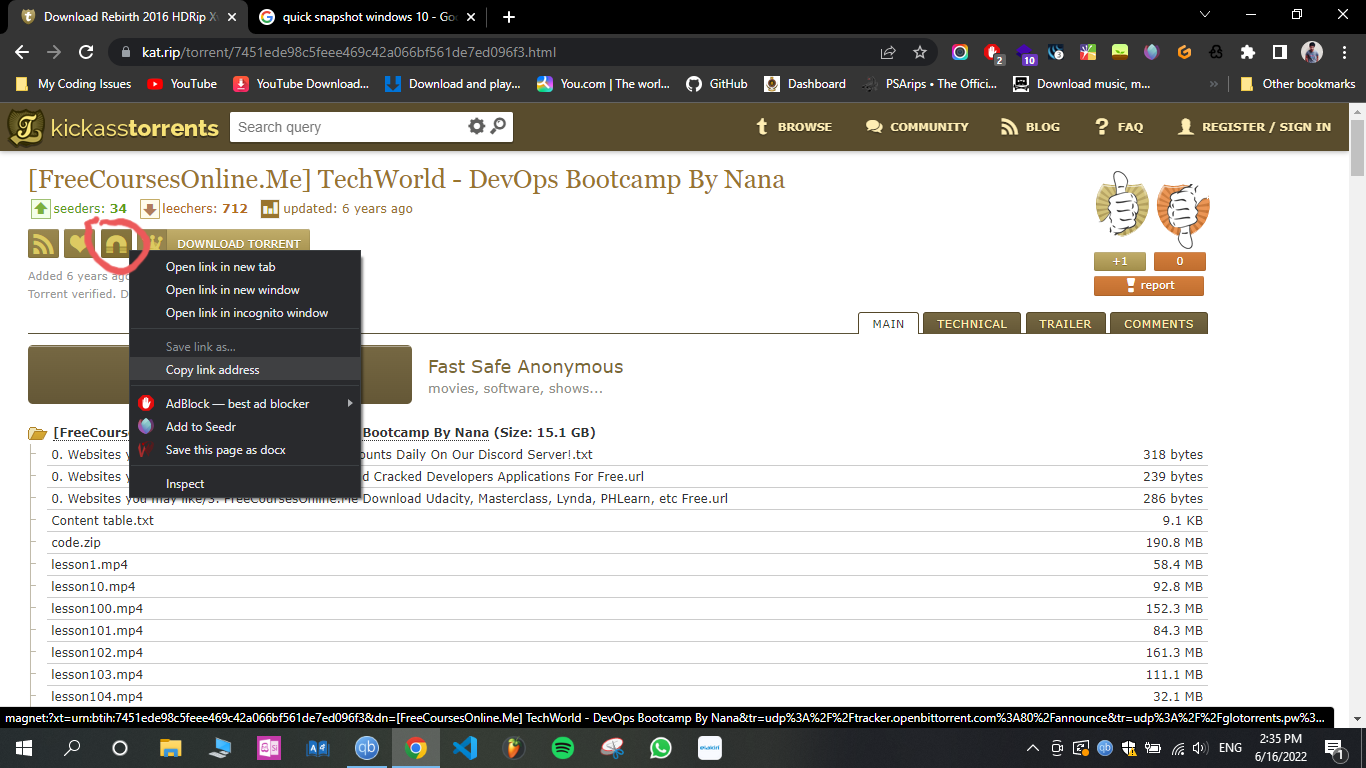Go back to the previous page
The image size is (1366, 768).
point(22,52)
